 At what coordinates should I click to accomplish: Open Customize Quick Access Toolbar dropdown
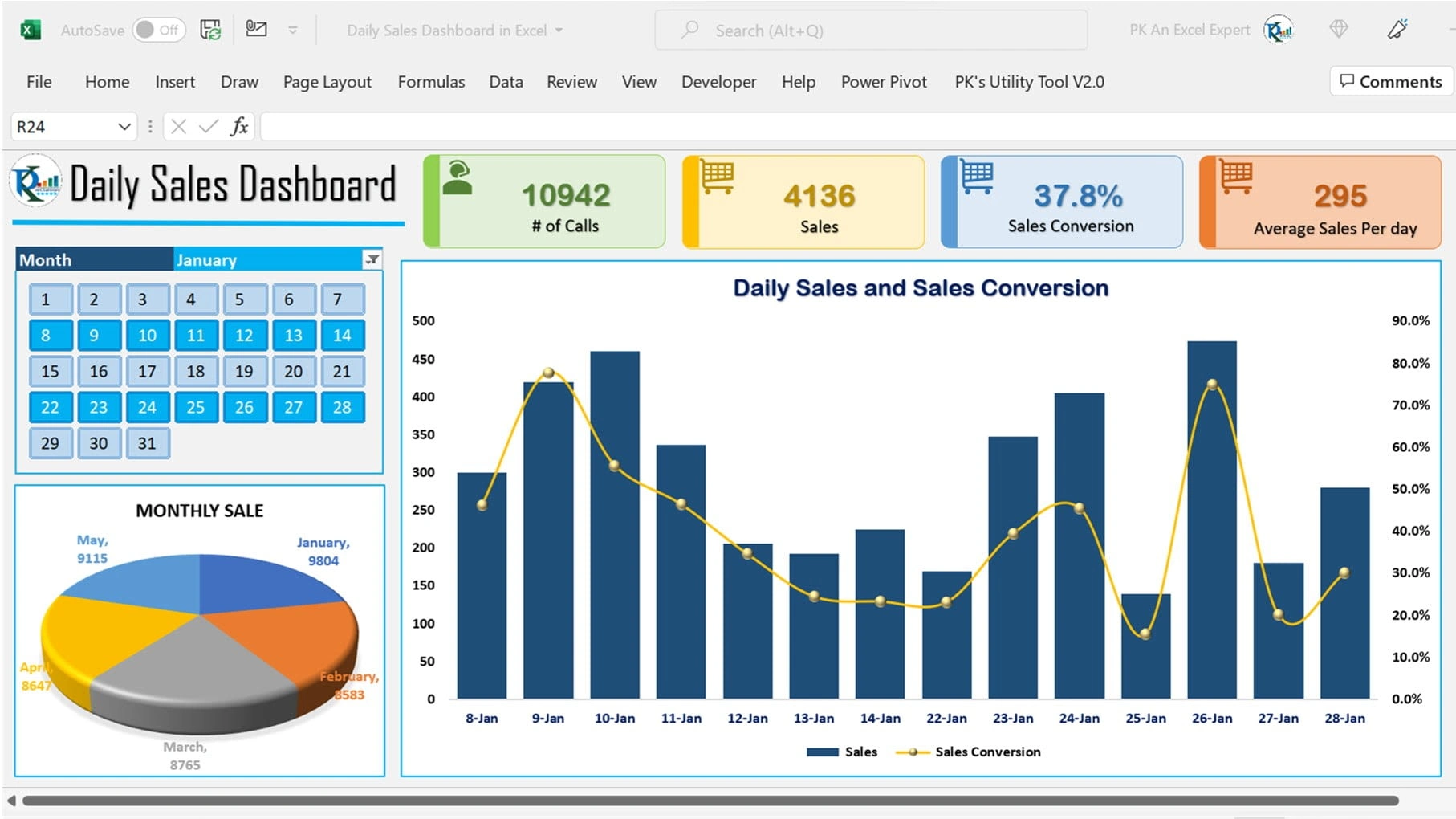[293, 31]
